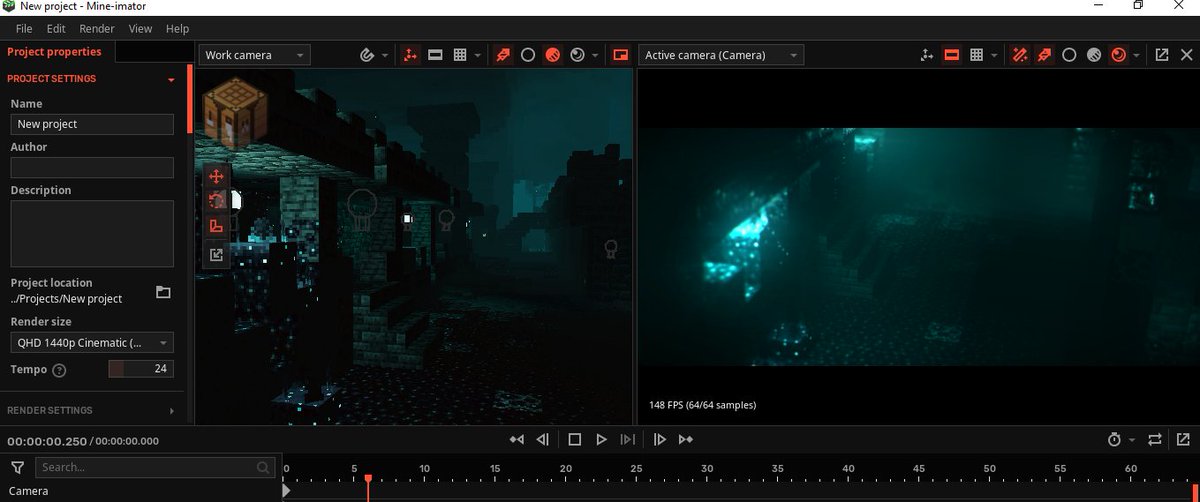Click the Tempo value field
The image size is (1200, 502).
click(141, 369)
